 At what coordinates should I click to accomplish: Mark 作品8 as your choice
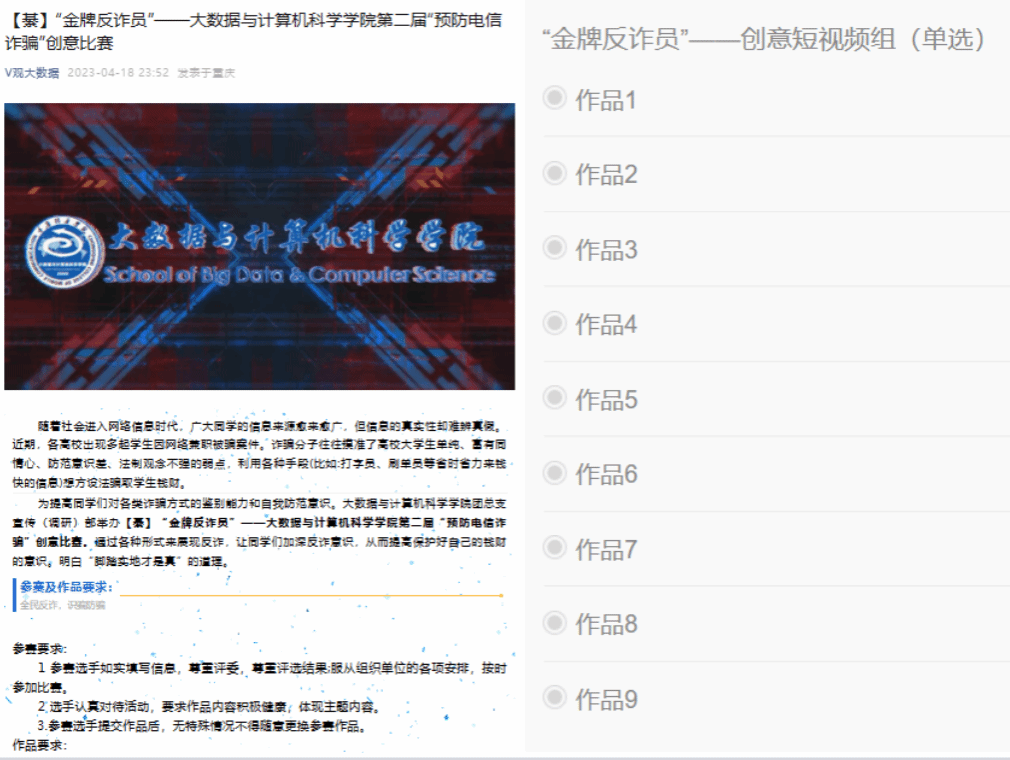554,623
